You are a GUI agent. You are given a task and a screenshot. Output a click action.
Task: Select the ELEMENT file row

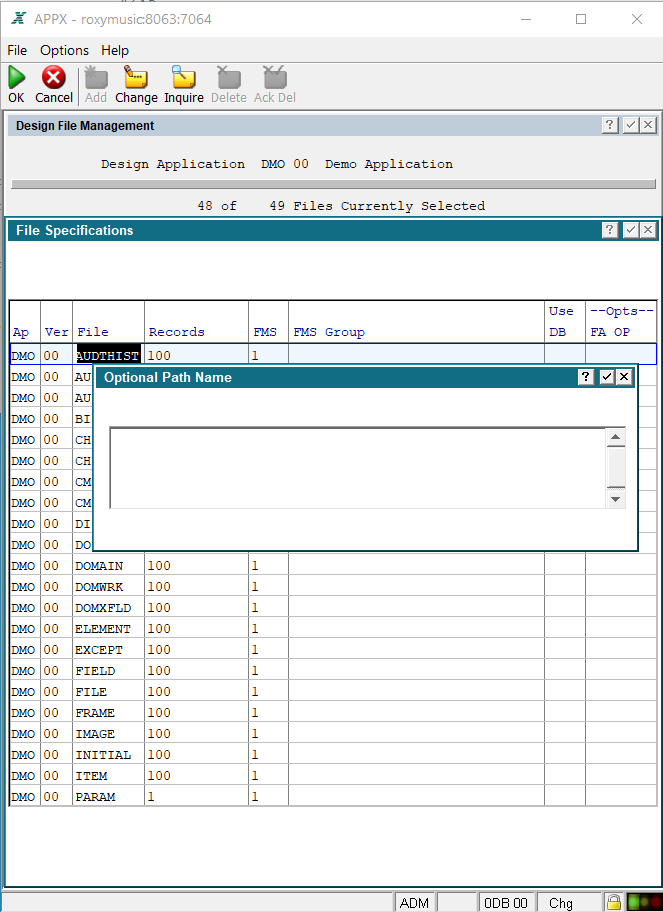[x=333, y=628]
